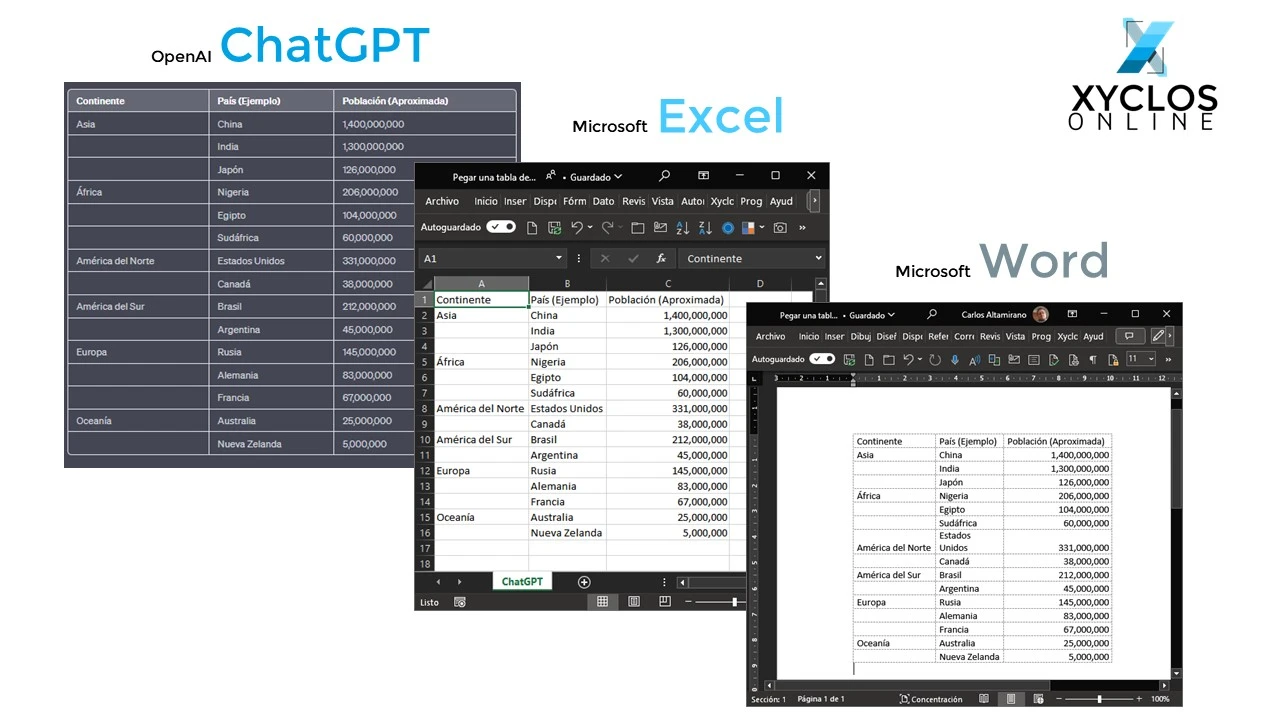
Task: Open the Undo history dropdown in Excel
Action: [x=590, y=228]
